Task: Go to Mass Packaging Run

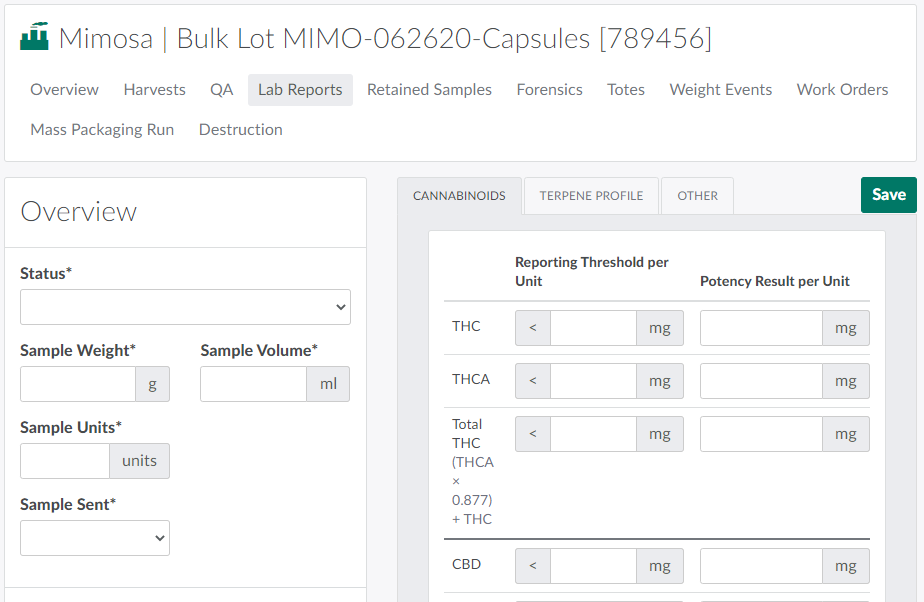Action: tap(102, 130)
